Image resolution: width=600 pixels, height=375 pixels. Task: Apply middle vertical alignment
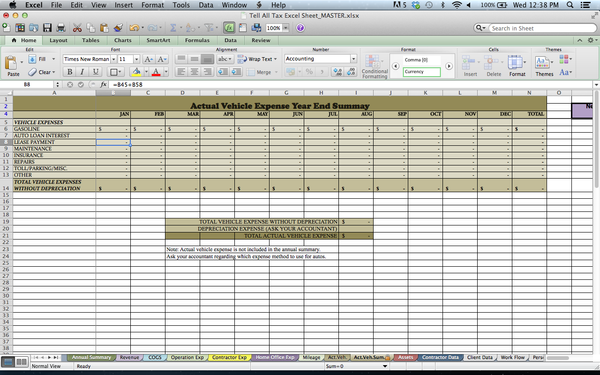(x=194, y=59)
